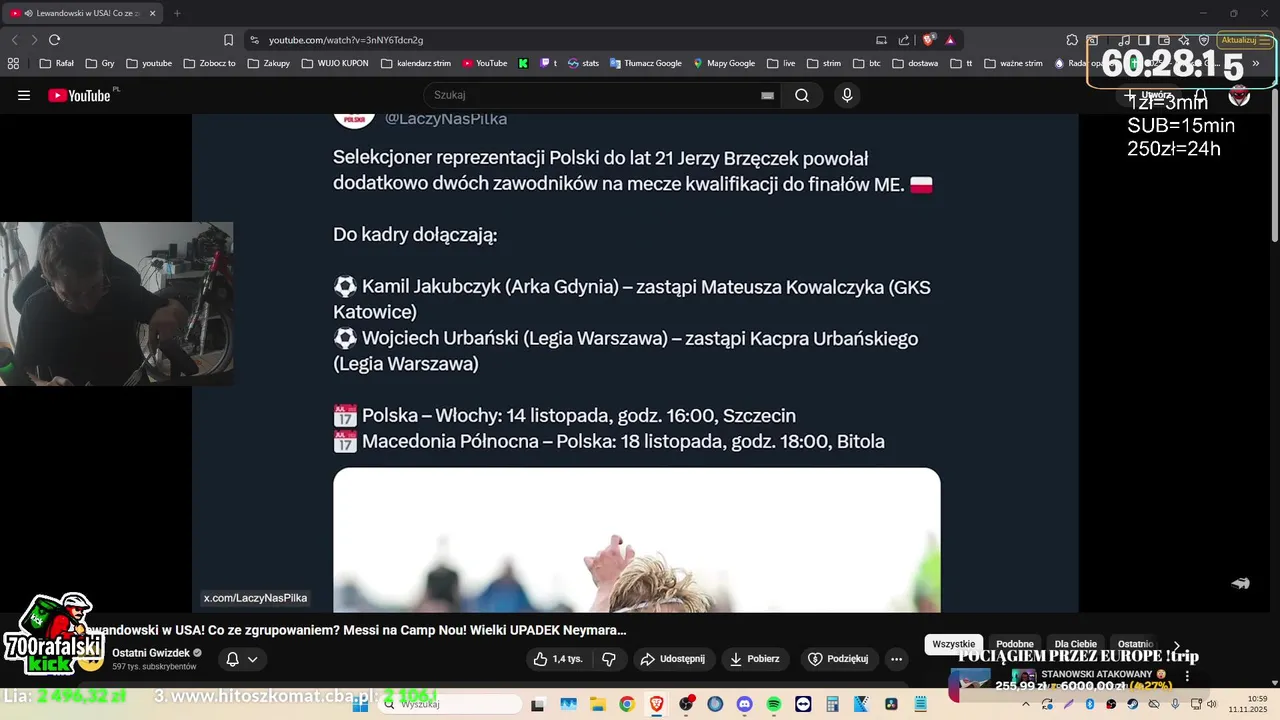Select the Podobne filter chip

1015,644
